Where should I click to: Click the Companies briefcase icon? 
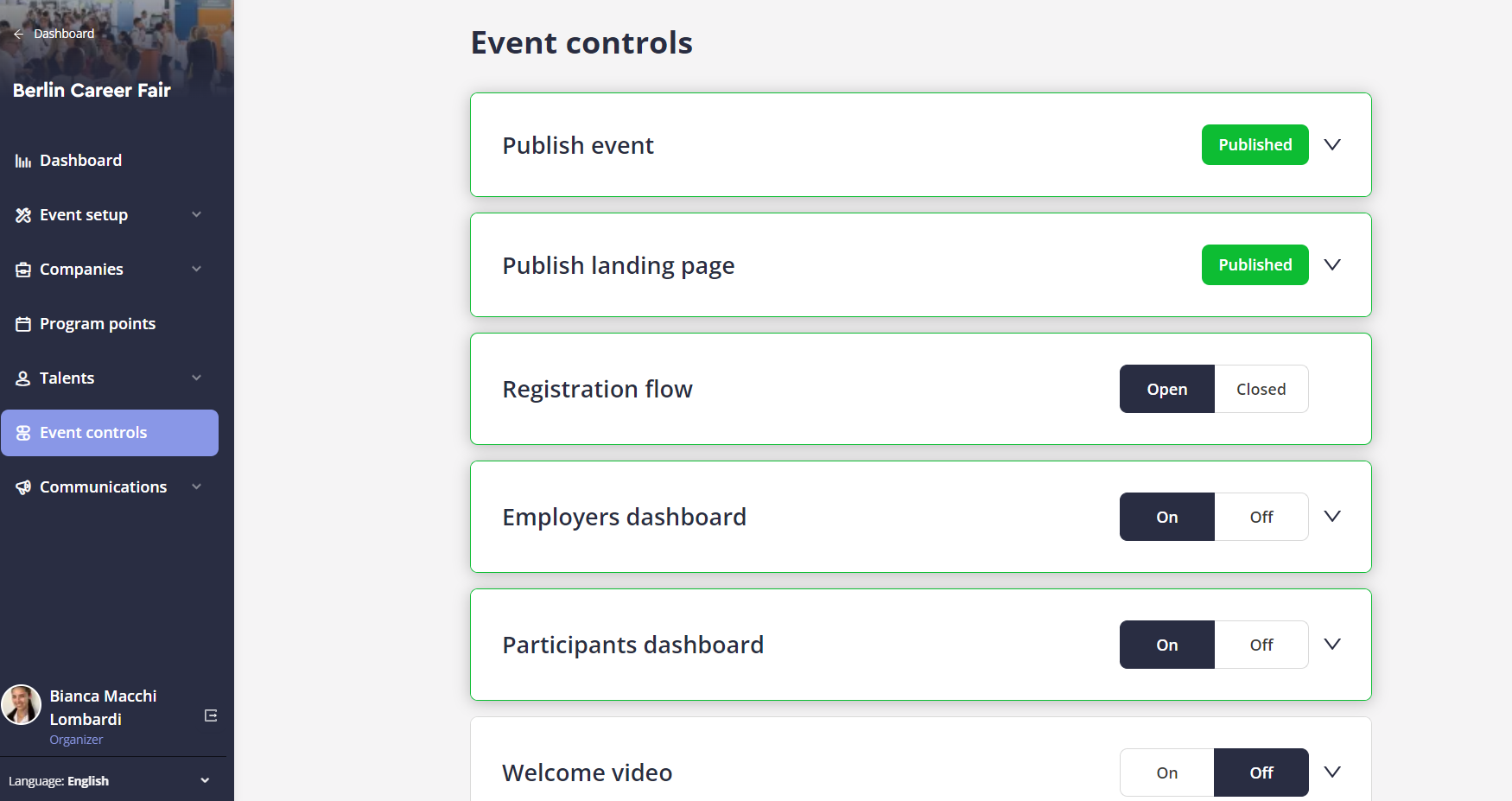(23, 270)
